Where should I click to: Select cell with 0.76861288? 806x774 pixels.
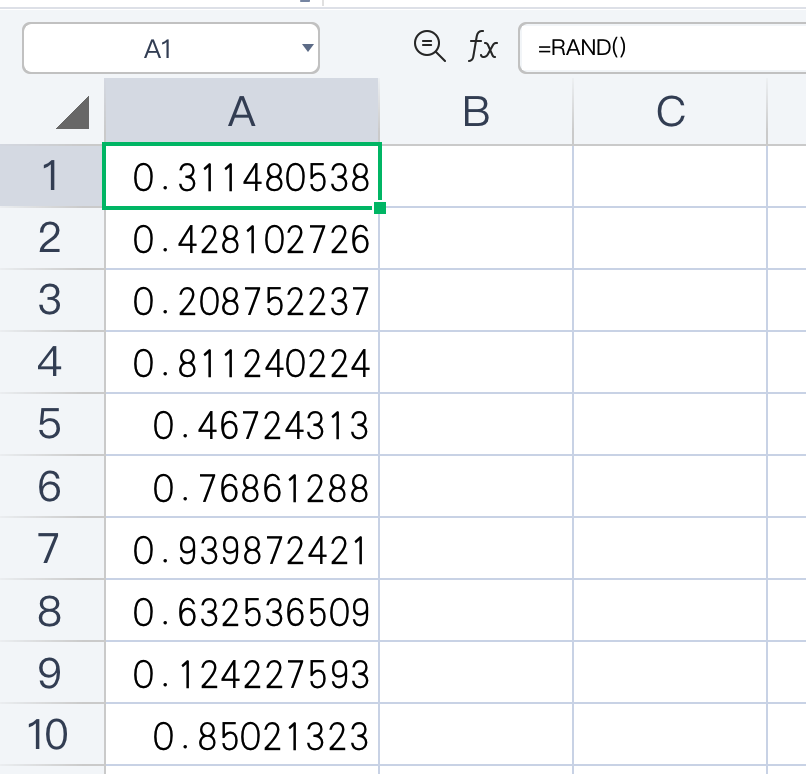[242, 486]
